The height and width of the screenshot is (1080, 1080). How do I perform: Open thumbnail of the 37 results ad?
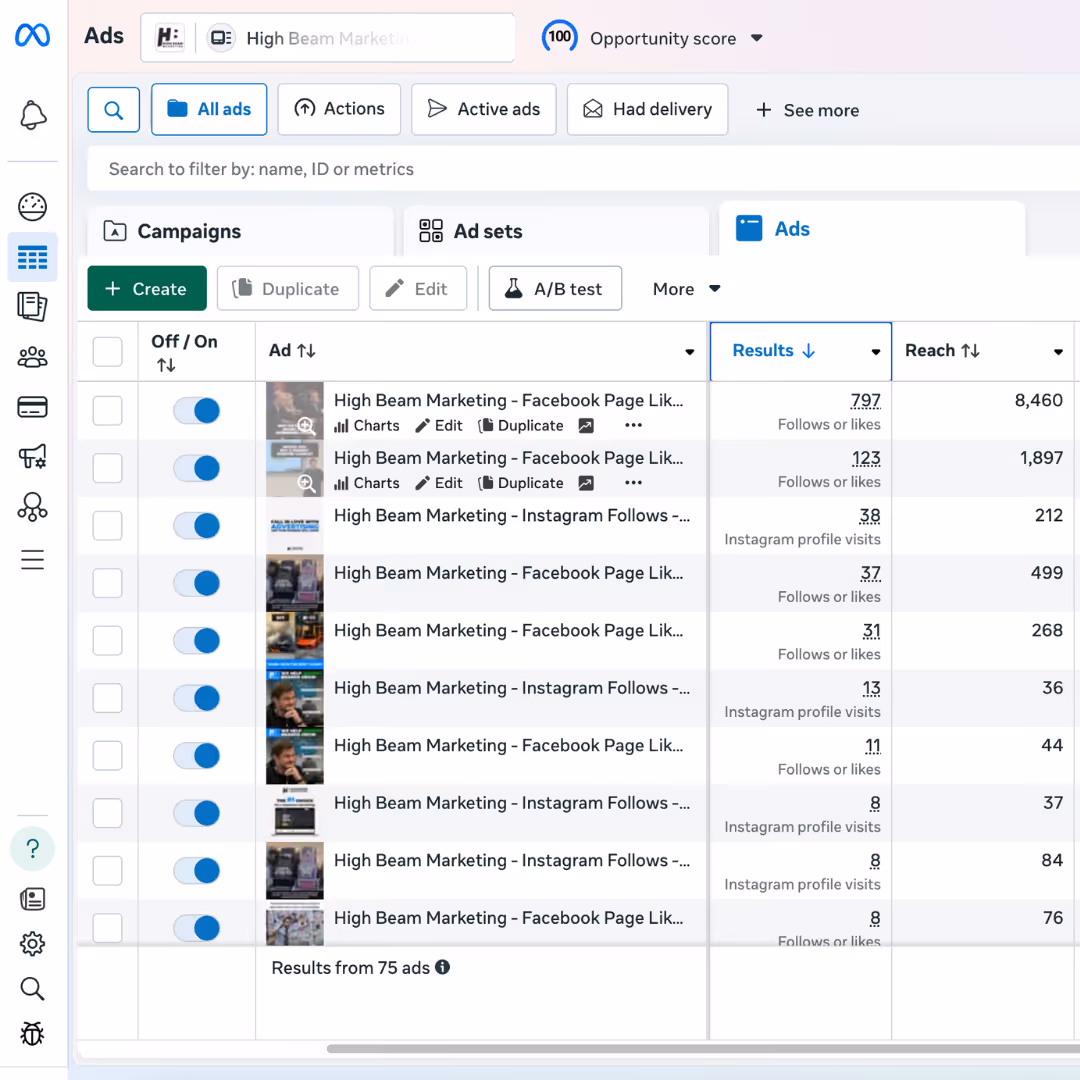point(295,583)
